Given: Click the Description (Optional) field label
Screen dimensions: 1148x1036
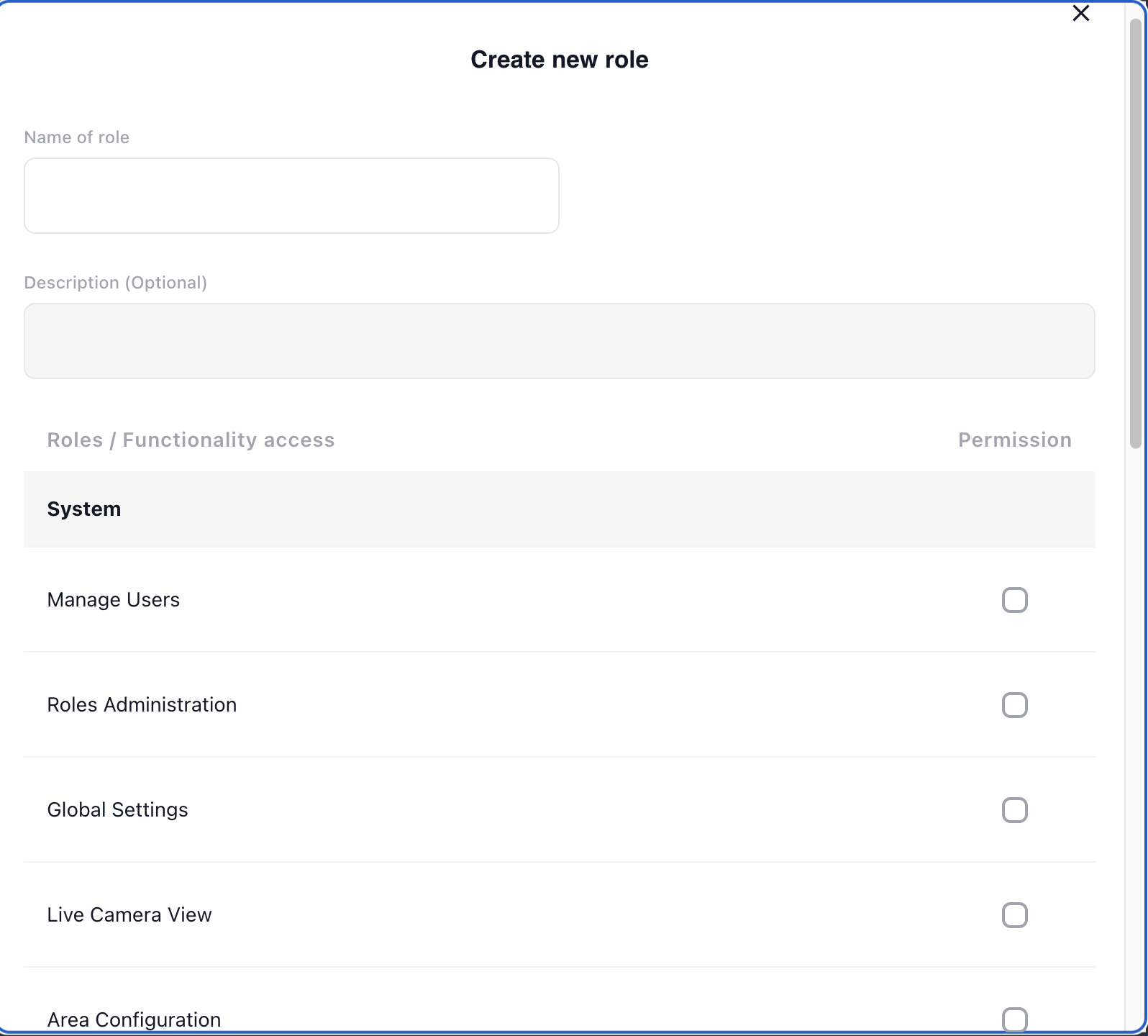Looking at the screenshot, I should click(x=116, y=283).
